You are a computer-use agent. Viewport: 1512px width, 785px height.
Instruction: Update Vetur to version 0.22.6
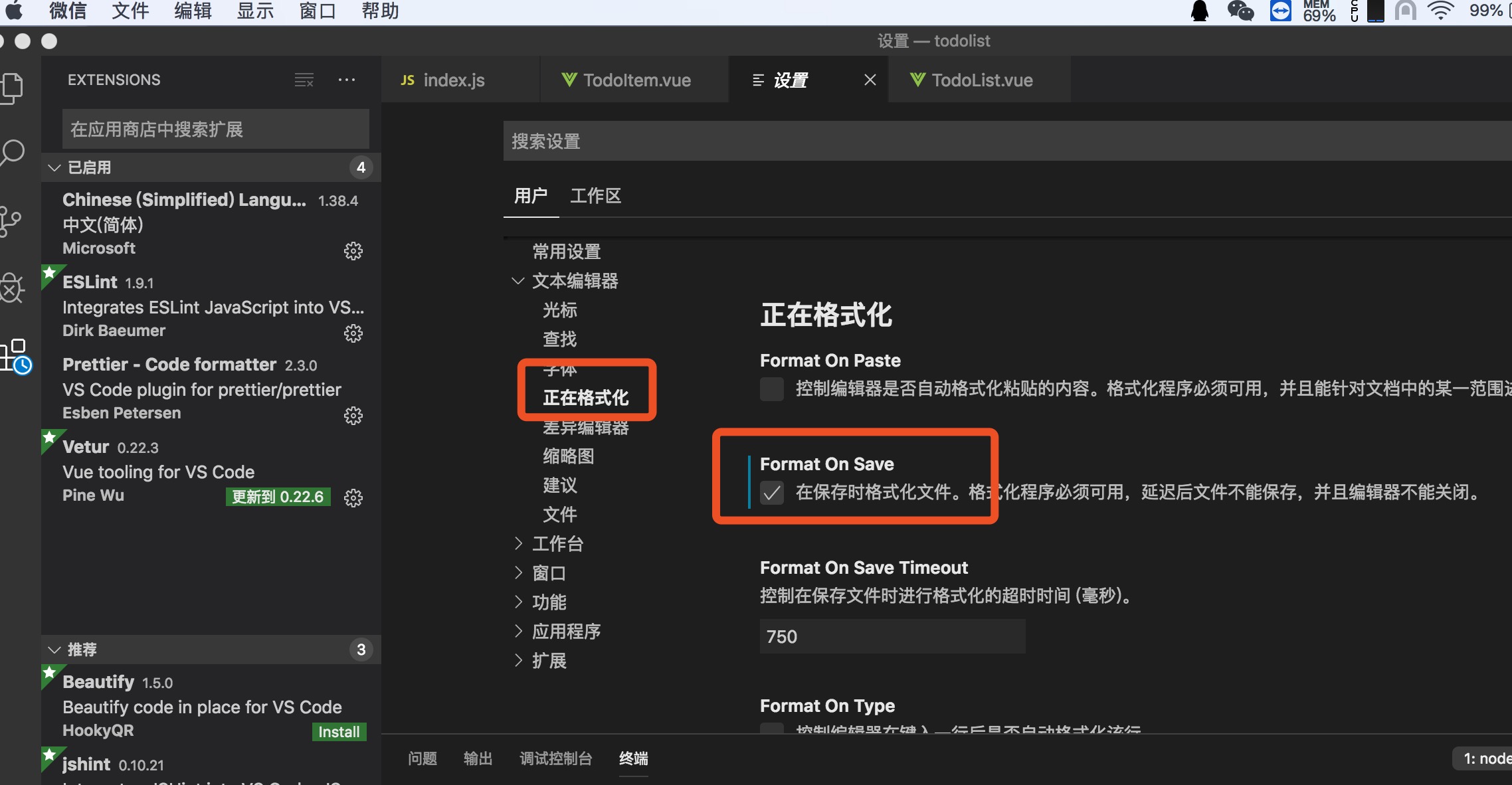coord(278,497)
